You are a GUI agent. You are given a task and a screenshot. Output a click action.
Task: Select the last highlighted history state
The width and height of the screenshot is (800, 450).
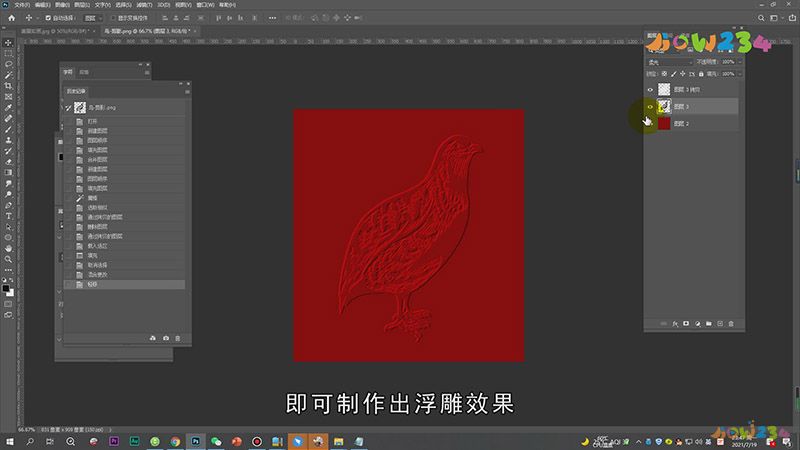pos(125,284)
